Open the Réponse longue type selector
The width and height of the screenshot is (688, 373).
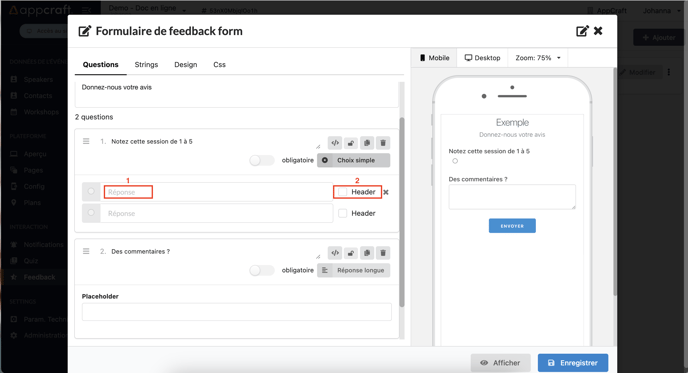pos(354,270)
